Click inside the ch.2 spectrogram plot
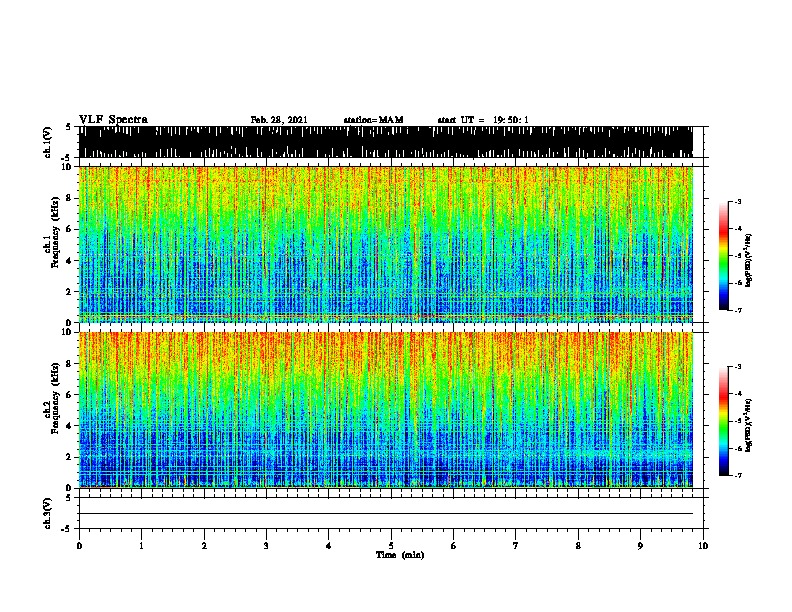The image size is (792, 612). pos(386,410)
